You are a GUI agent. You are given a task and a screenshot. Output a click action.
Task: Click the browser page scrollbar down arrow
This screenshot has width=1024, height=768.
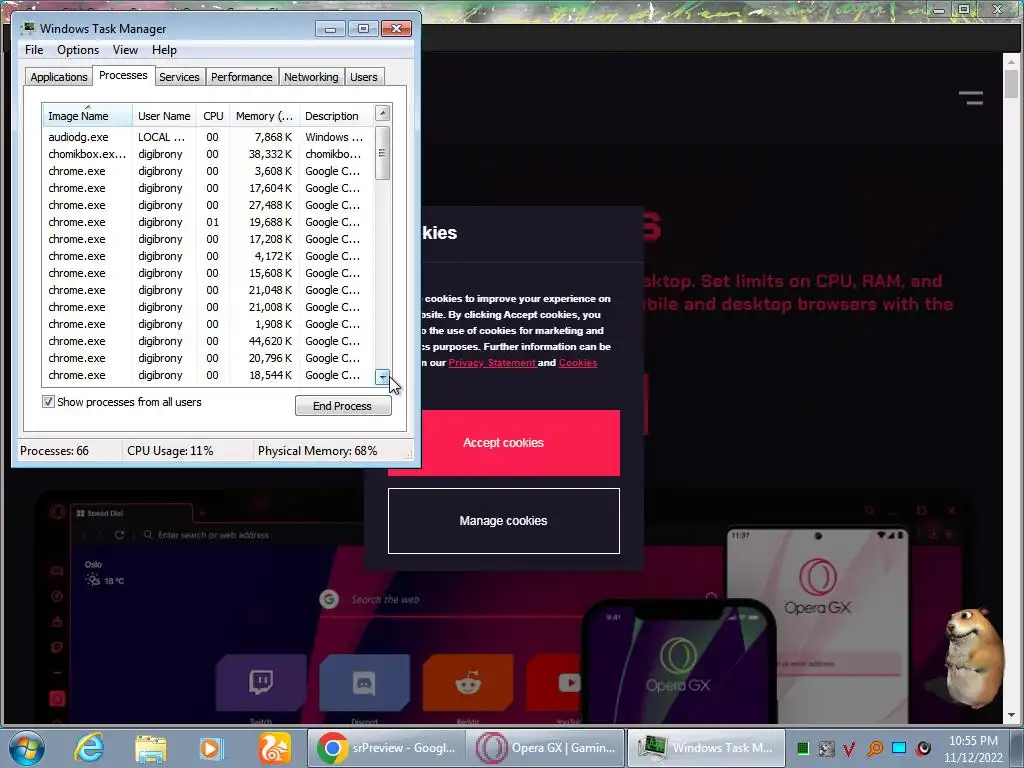click(x=1012, y=716)
